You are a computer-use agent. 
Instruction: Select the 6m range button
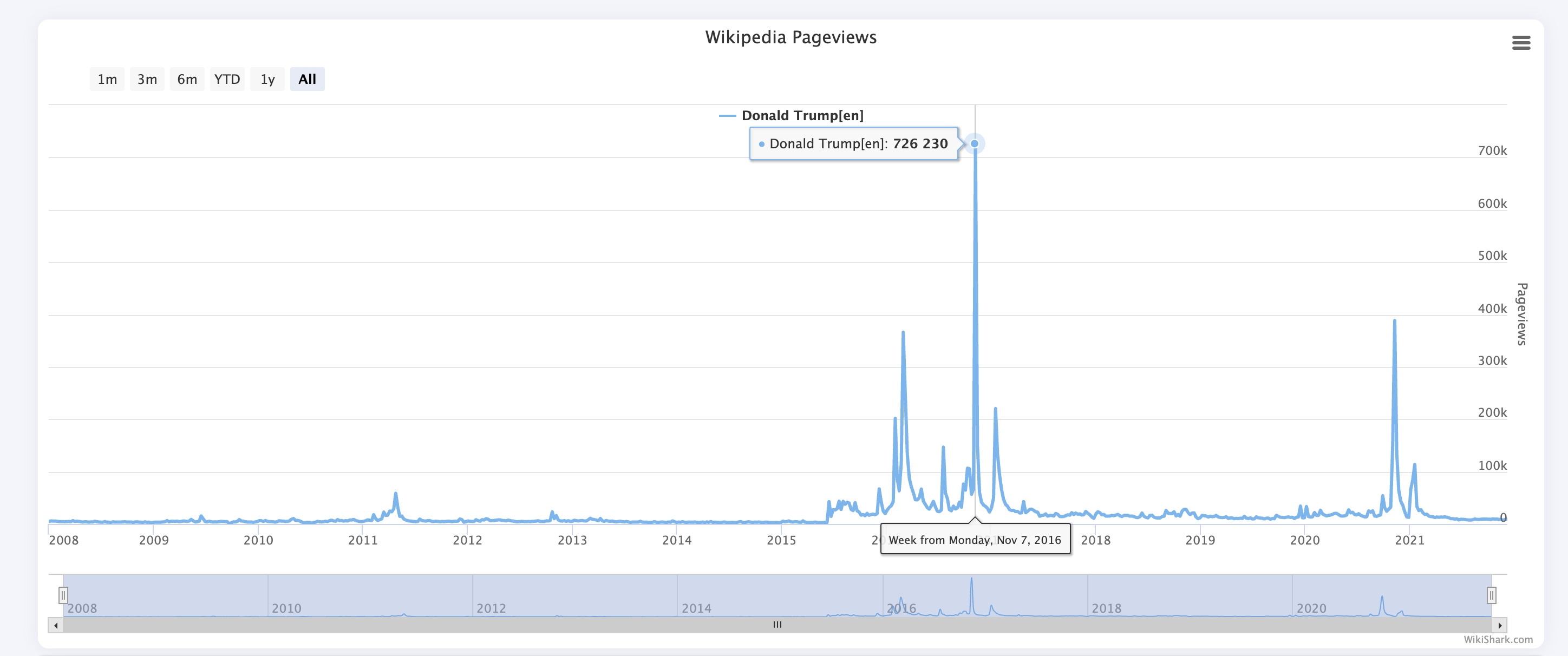click(187, 79)
